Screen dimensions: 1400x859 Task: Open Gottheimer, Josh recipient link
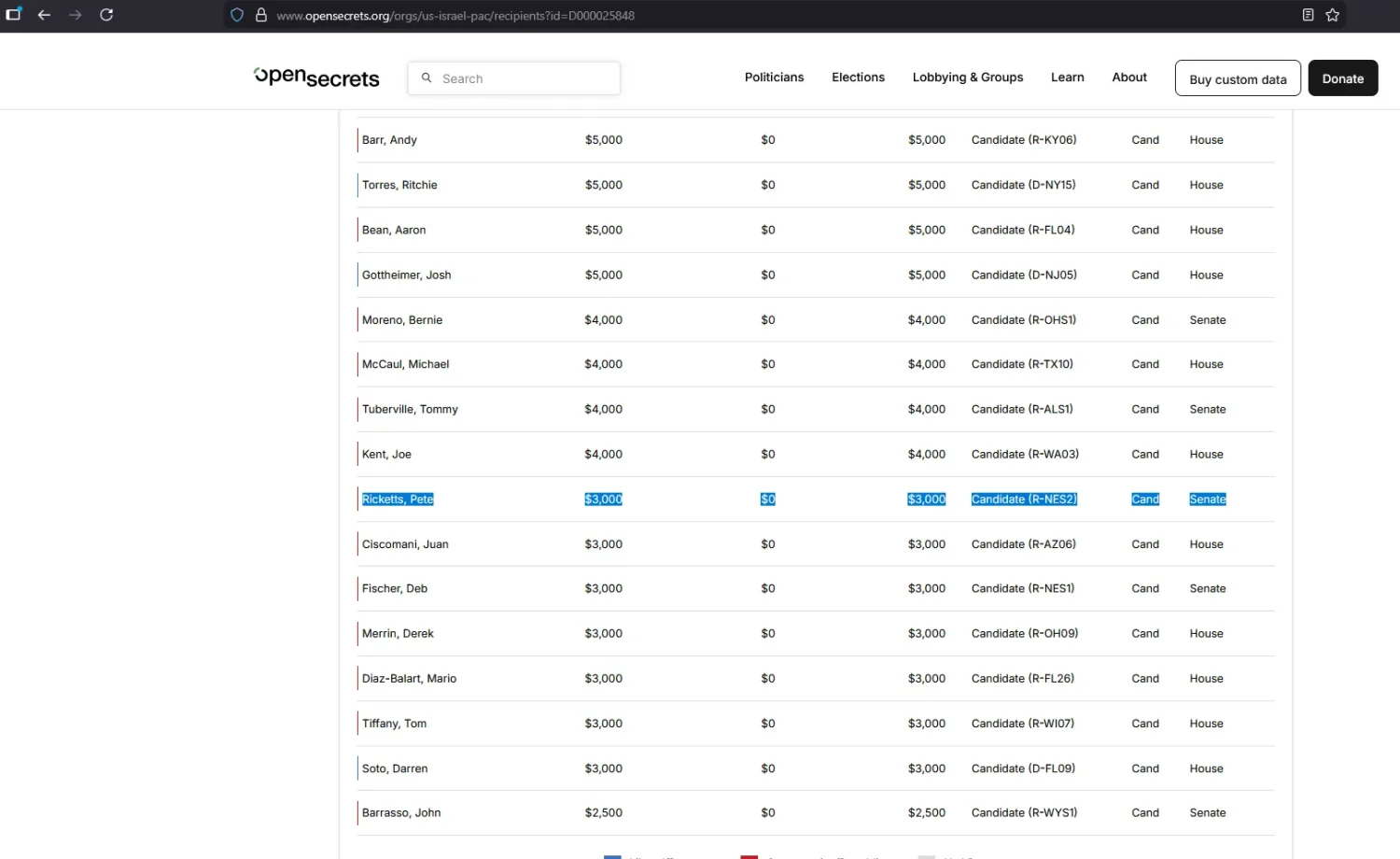406,275
